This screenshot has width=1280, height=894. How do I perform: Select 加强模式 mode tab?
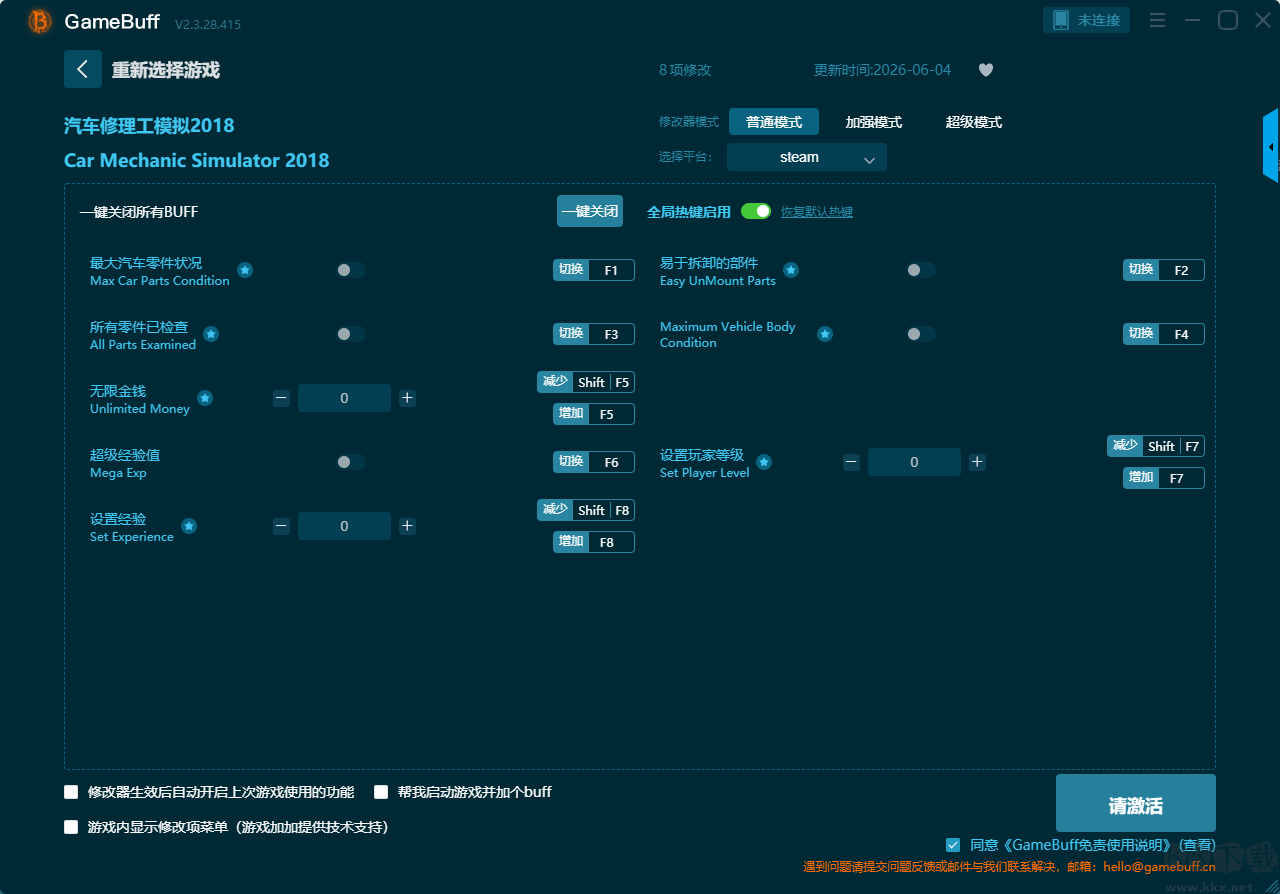874,122
